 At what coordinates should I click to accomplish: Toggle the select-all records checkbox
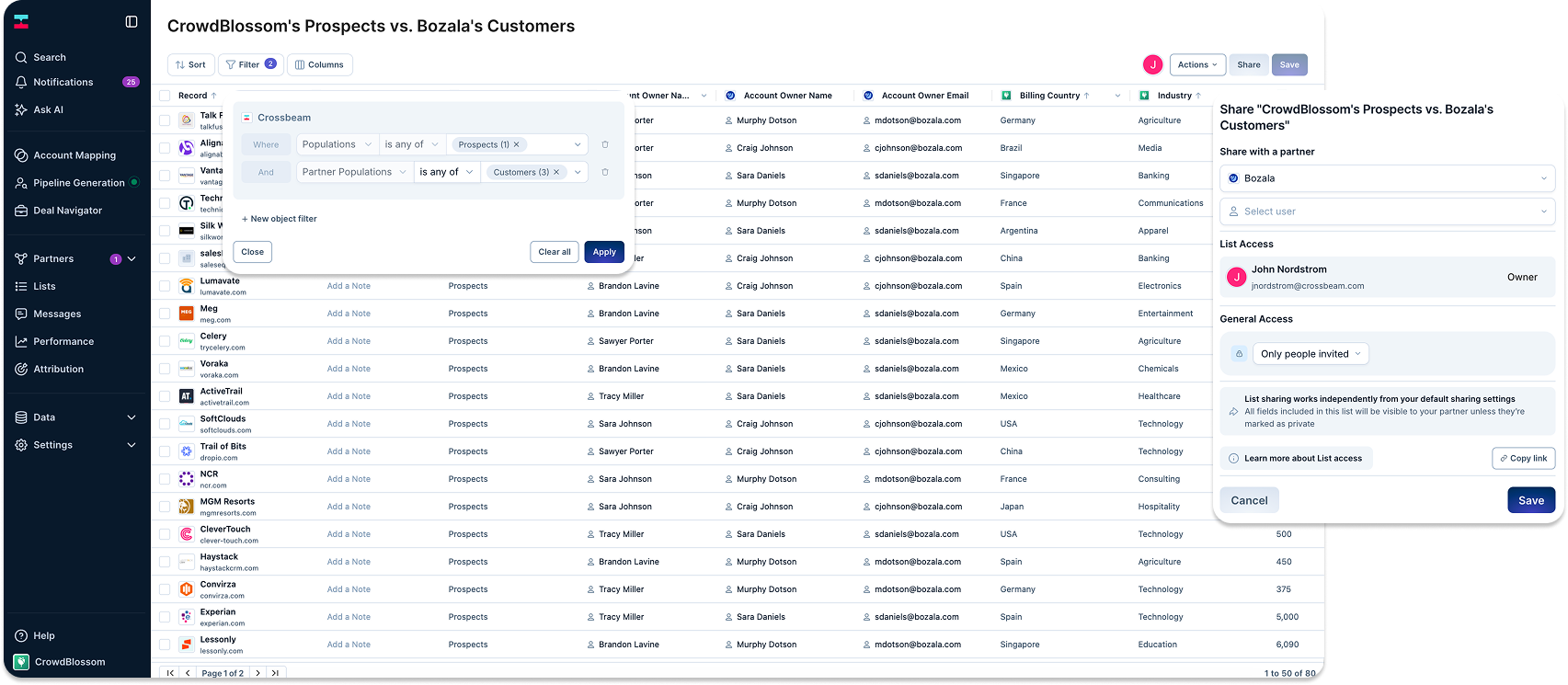[x=165, y=96]
